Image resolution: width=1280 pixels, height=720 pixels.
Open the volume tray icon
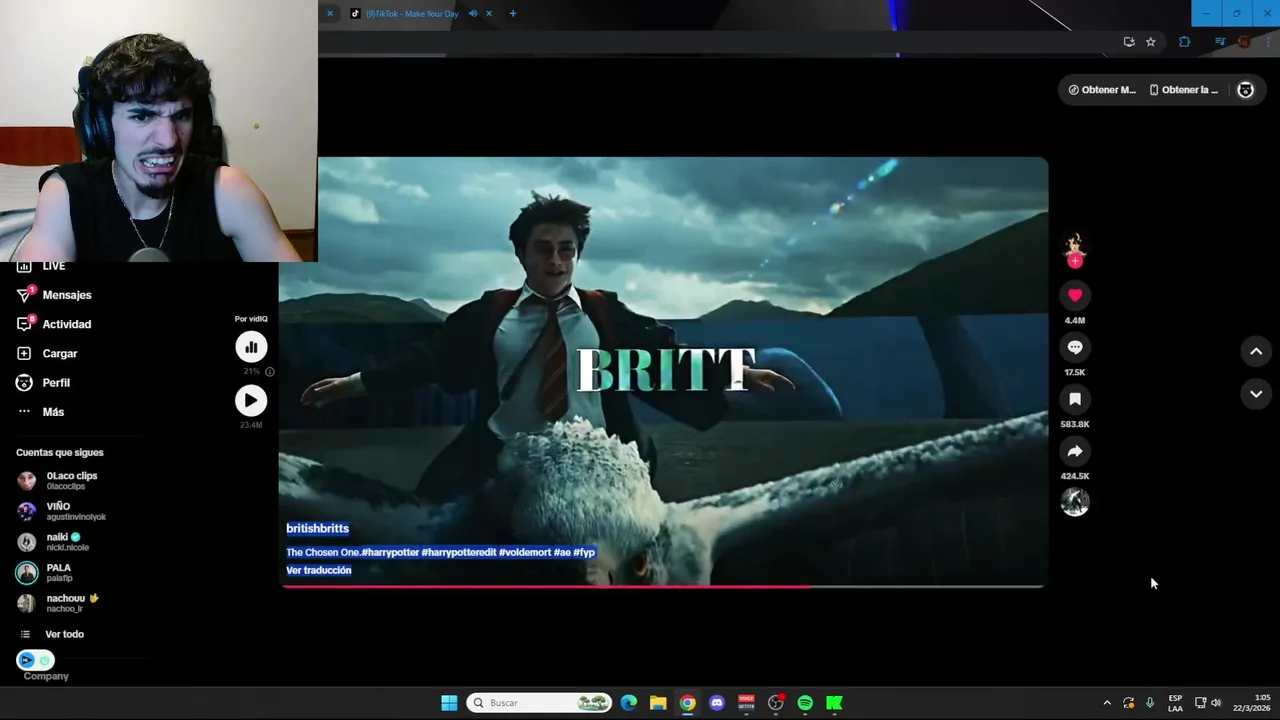tap(1216, 703)
